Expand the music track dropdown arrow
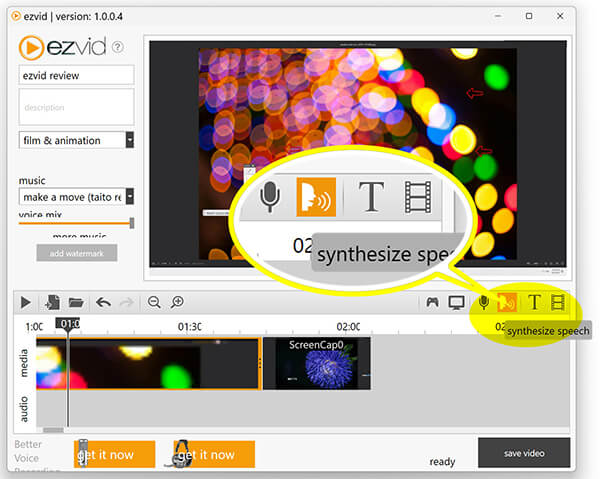Image resolution: width=600 pixels, height=479 pixels. [x=130, y=196]
